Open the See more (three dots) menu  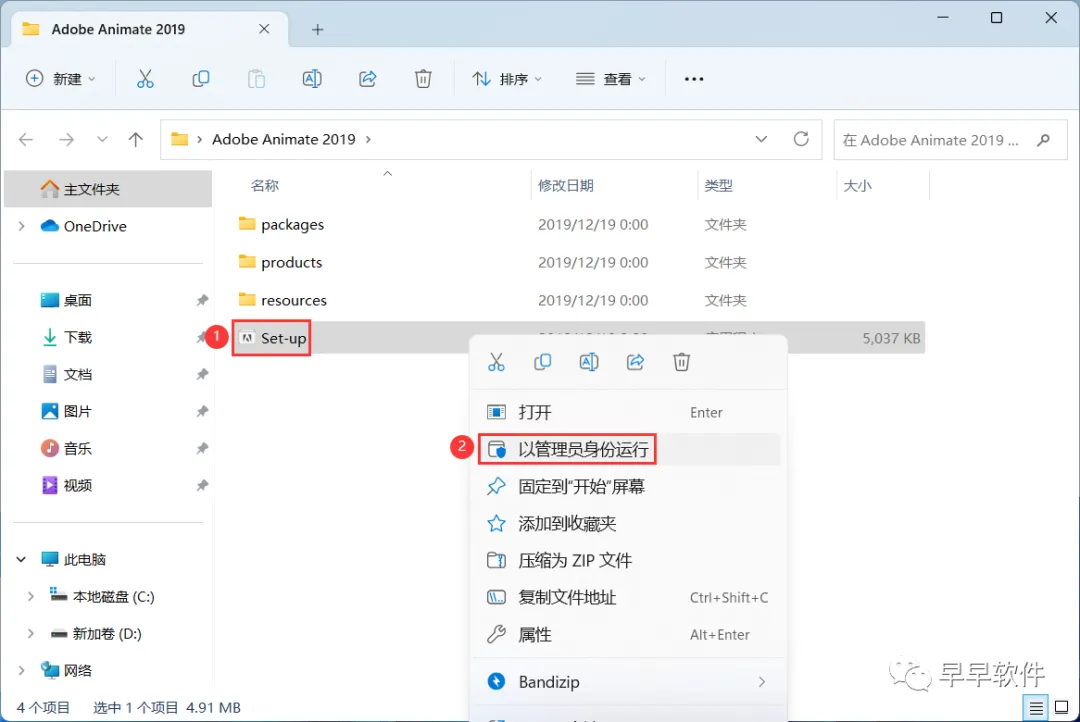point(694,79)
